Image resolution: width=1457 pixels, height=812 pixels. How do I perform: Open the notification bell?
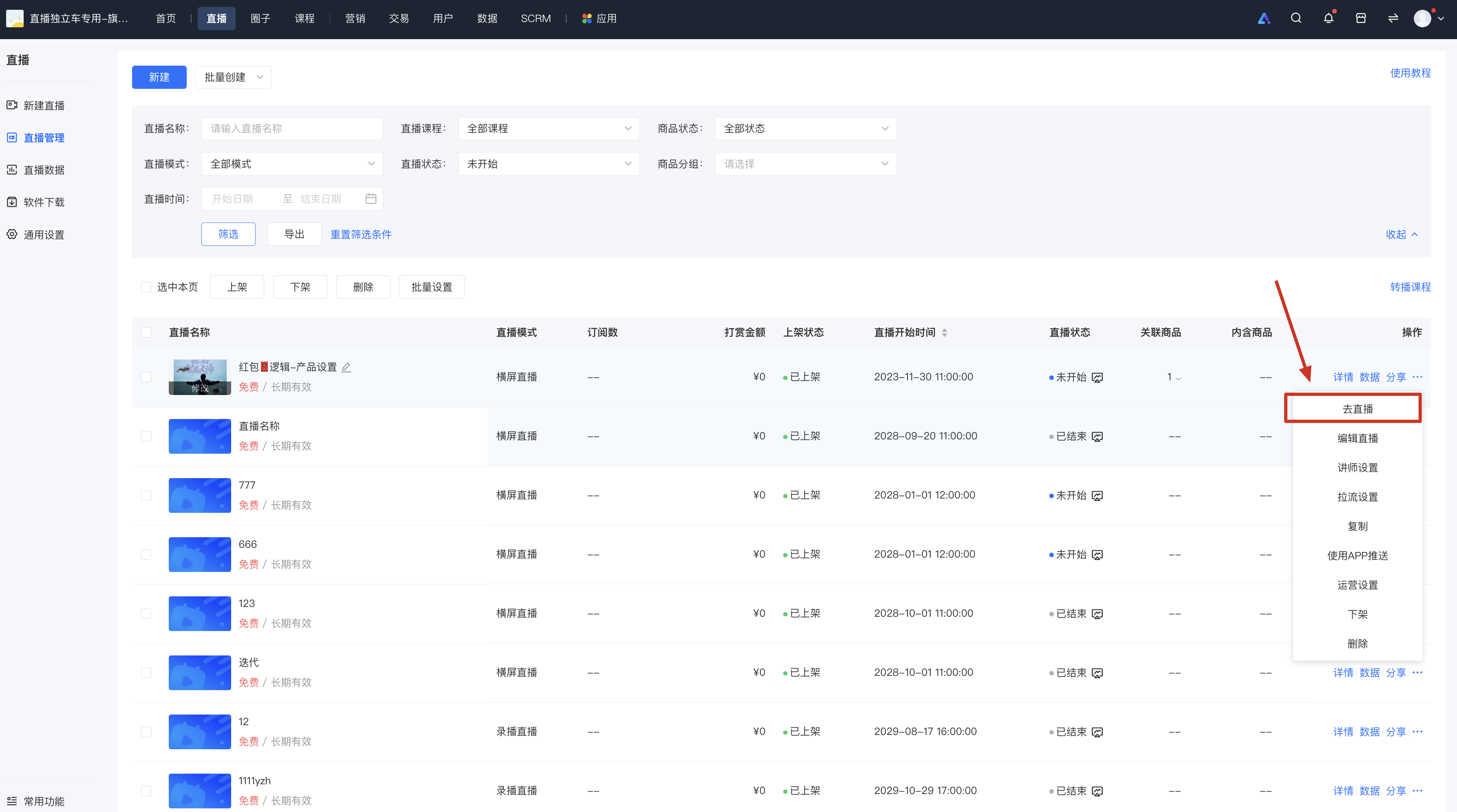click(x=1328, y=18)
